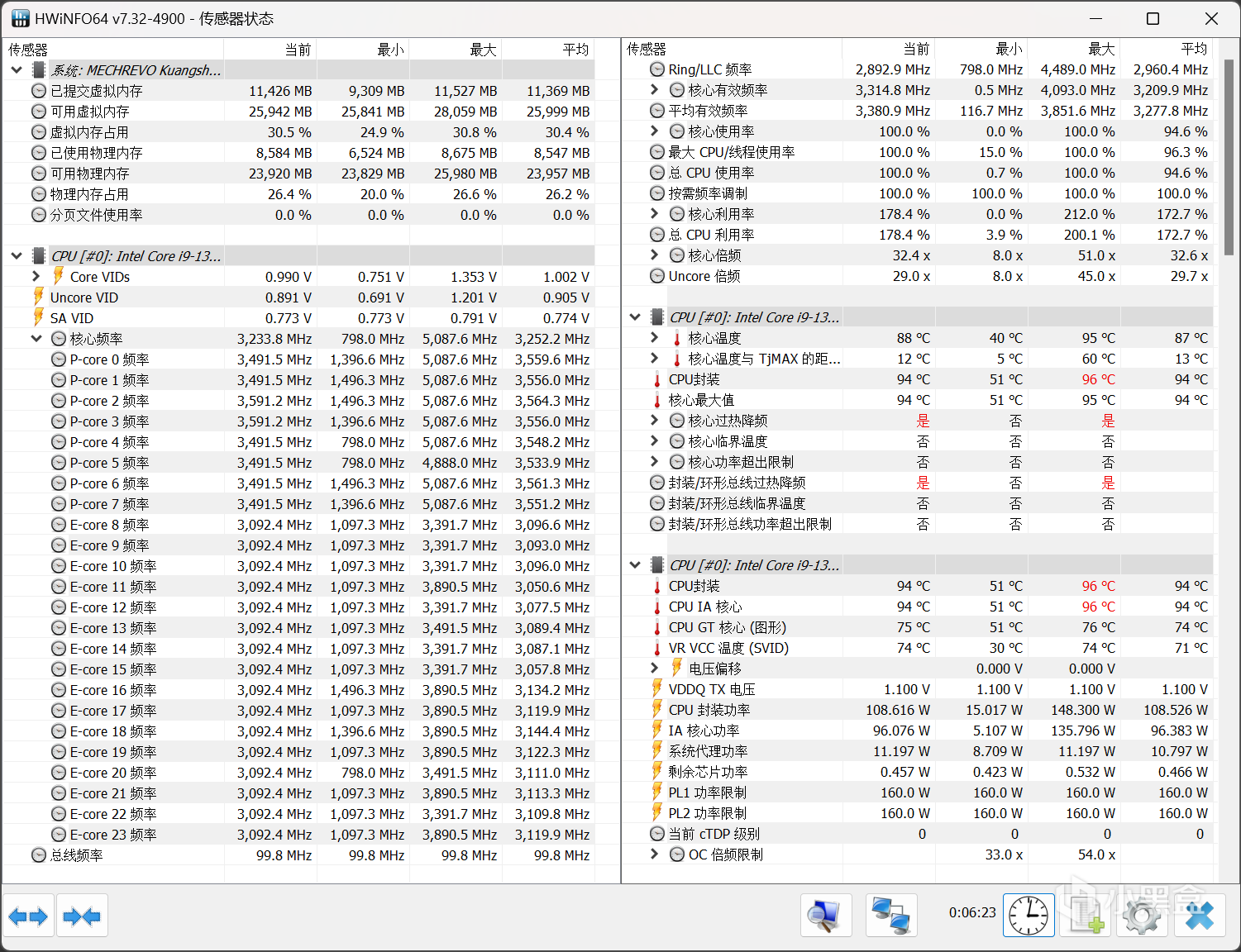Click thermometer icon beside 核心最大值

(657, 400)
